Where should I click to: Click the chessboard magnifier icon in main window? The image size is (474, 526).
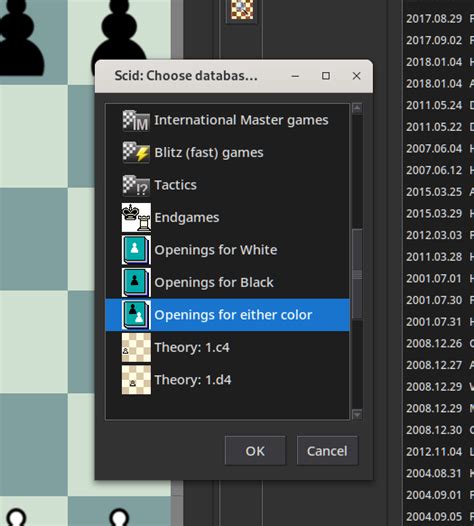tap(242, 9)
